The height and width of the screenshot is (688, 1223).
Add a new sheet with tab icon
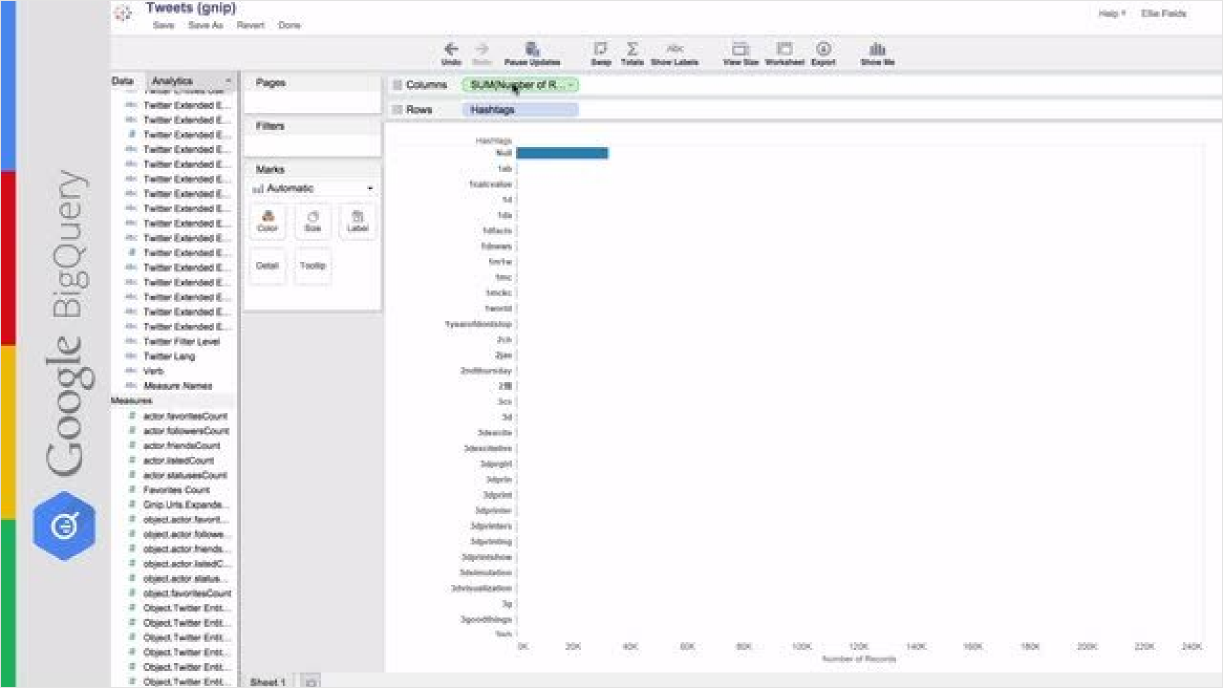(x=310, y=681)
